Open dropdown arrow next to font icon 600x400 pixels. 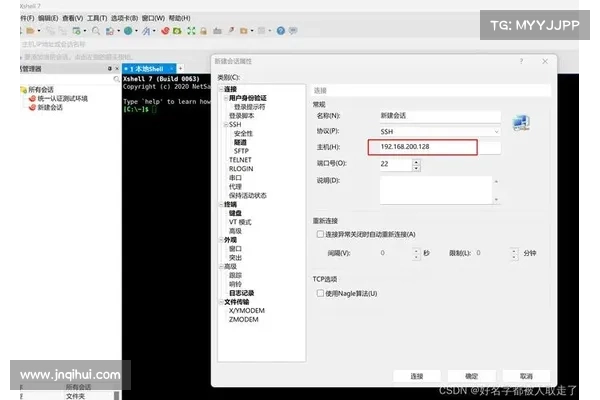(154, 31)
